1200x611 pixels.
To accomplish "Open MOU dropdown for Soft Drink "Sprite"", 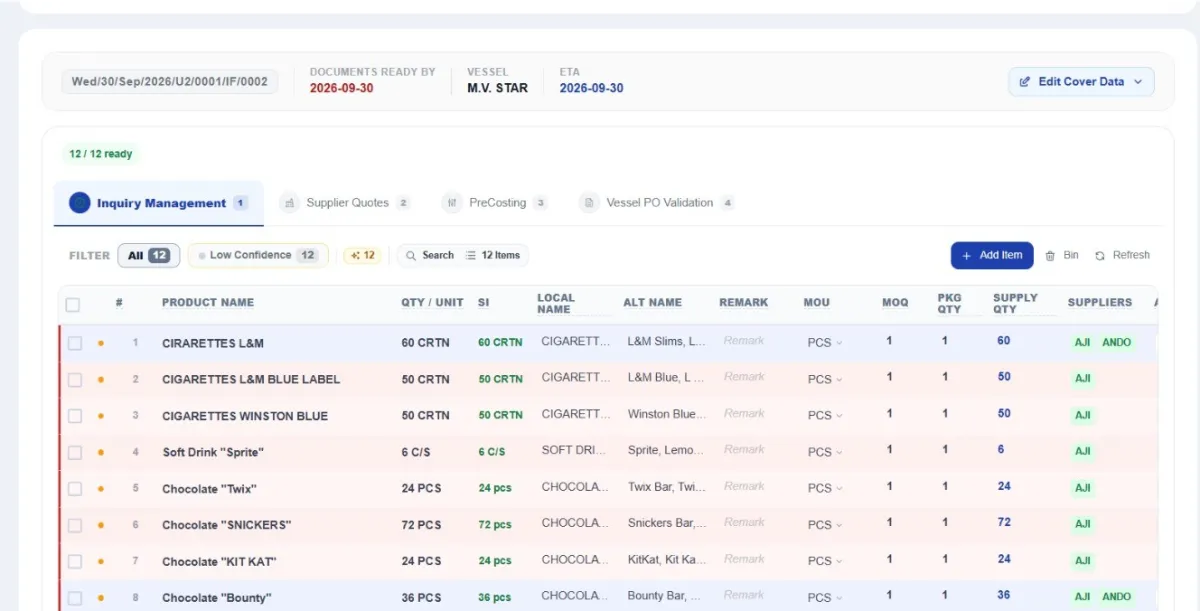I will 825,452.
